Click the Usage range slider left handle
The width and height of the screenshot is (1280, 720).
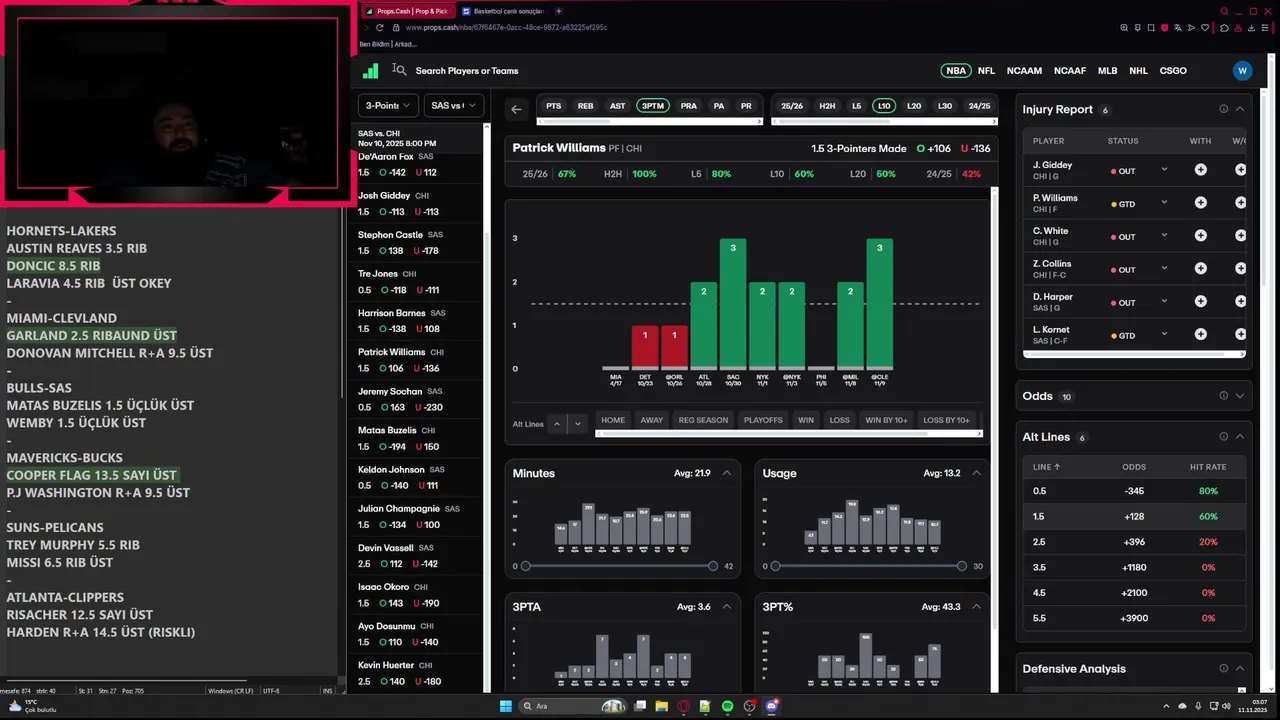tap(775, 566)
